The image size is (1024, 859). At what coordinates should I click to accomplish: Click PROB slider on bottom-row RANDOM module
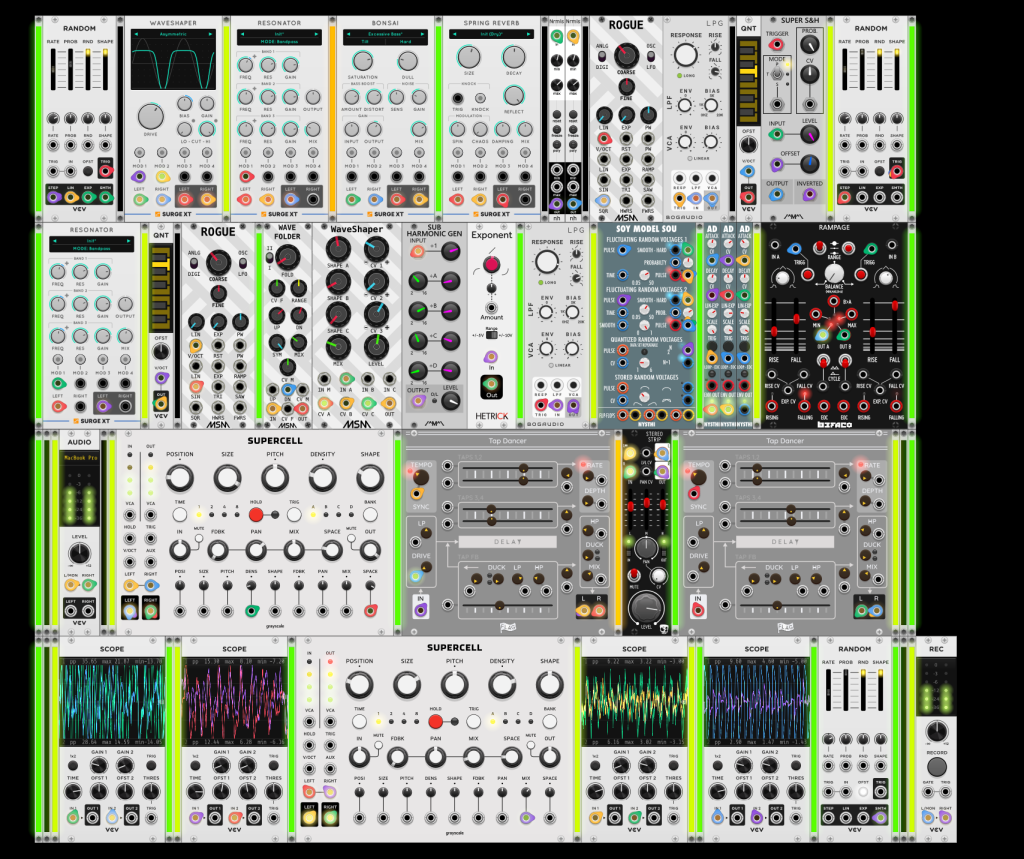click(846, 690)
